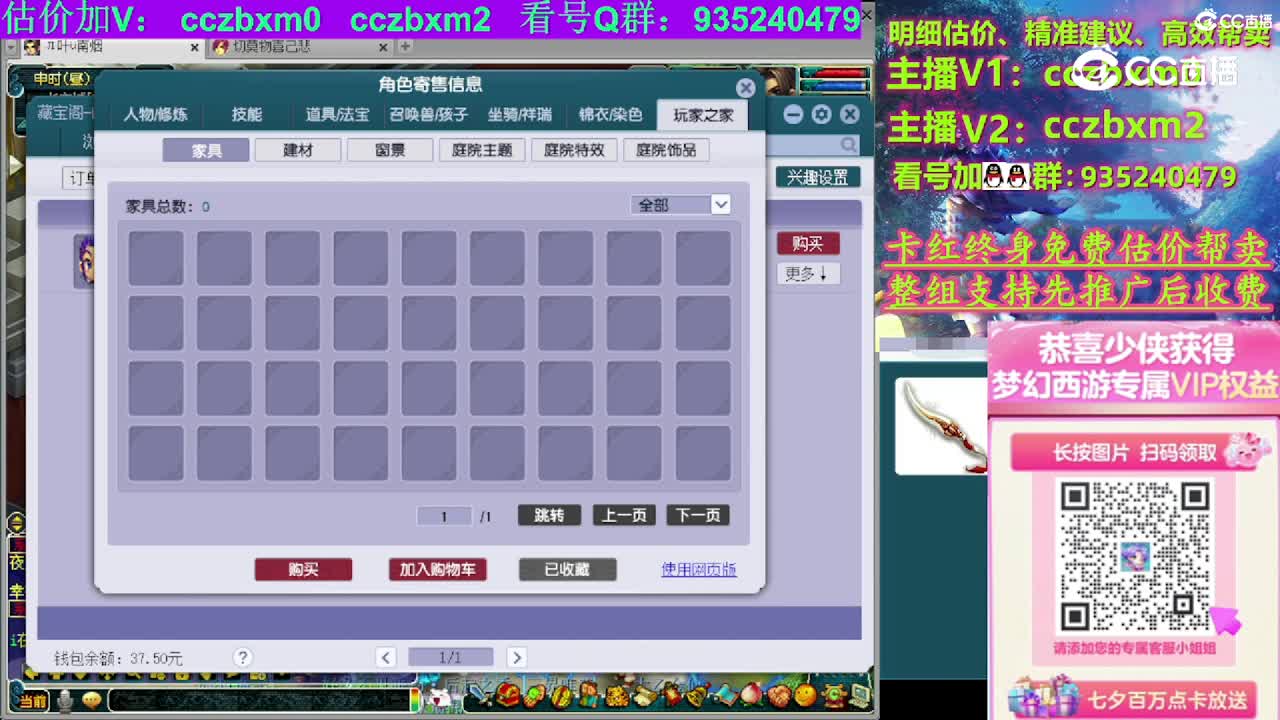Click the 上一页 button
The width and height of the screenshot is (1280, 720).
[x=624, y=515]
